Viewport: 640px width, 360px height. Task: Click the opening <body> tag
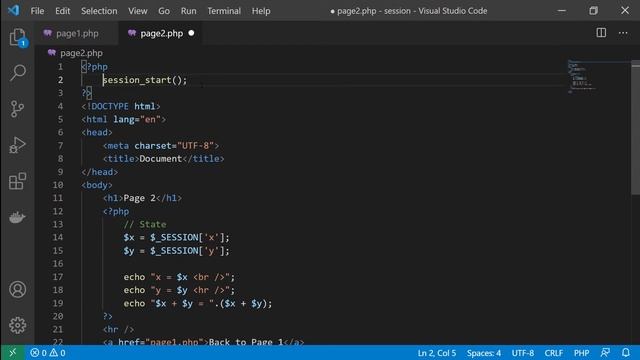pos(97,185)
